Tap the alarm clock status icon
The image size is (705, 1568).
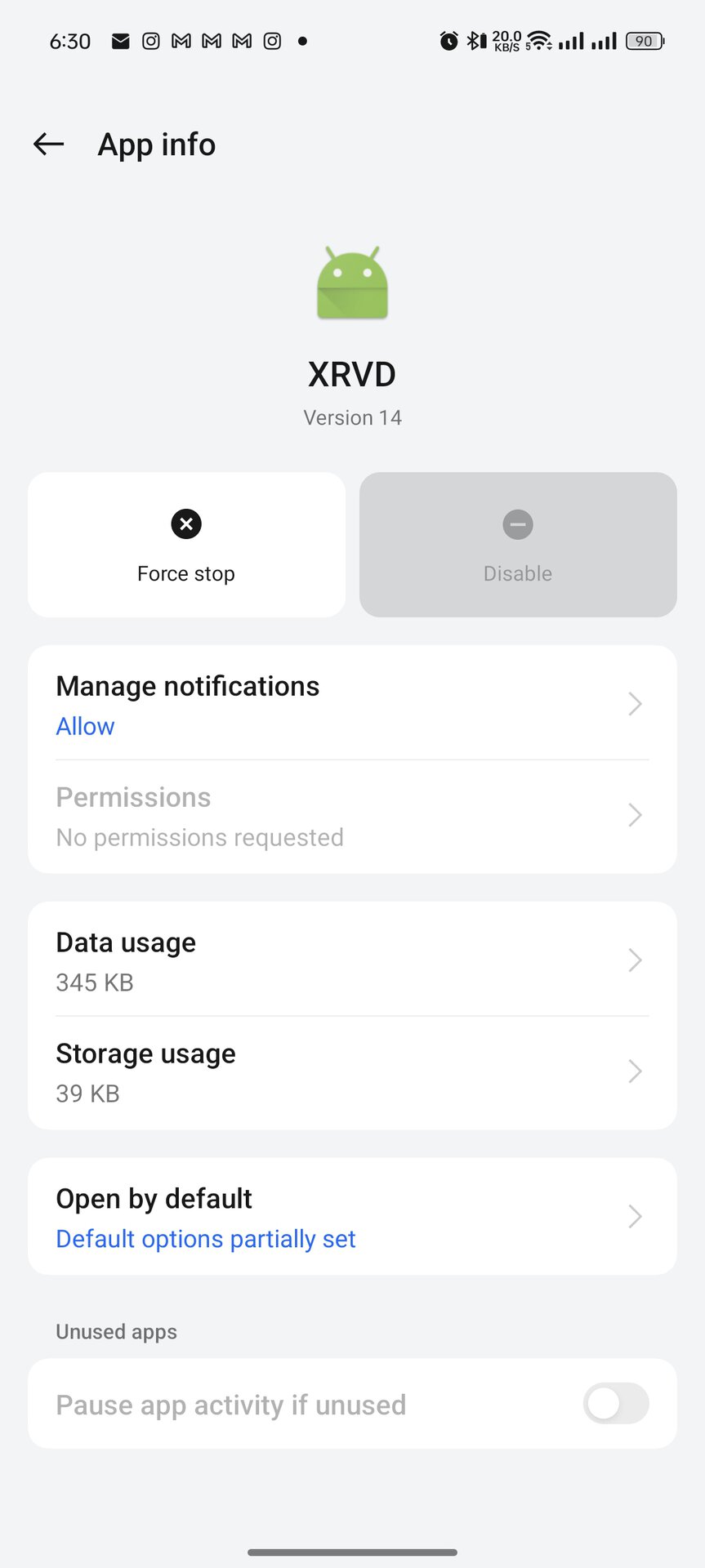coord(448,41)
